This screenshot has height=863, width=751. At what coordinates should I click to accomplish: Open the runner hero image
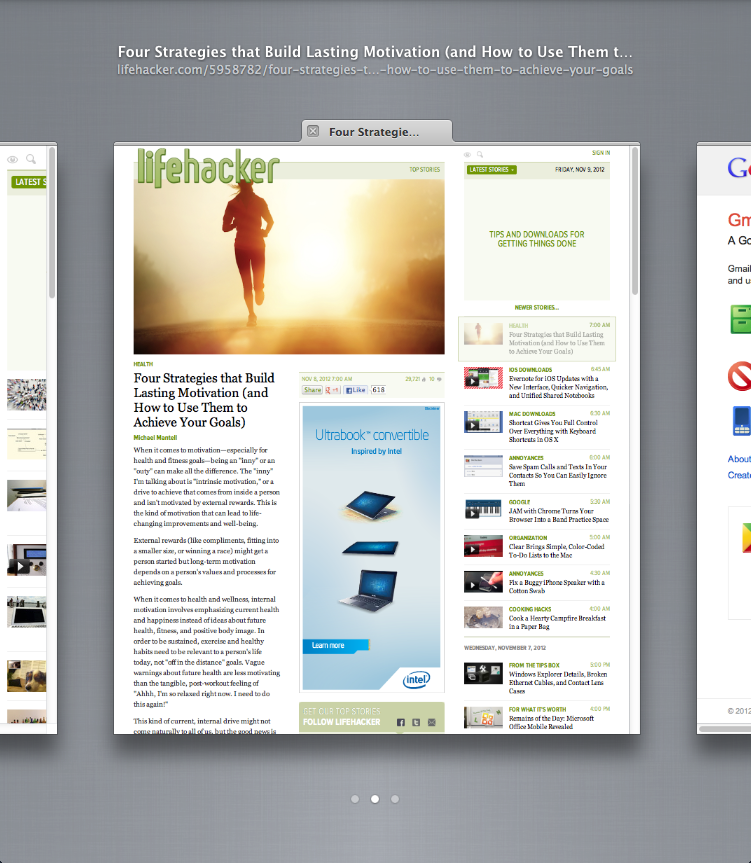click(289, 266)
